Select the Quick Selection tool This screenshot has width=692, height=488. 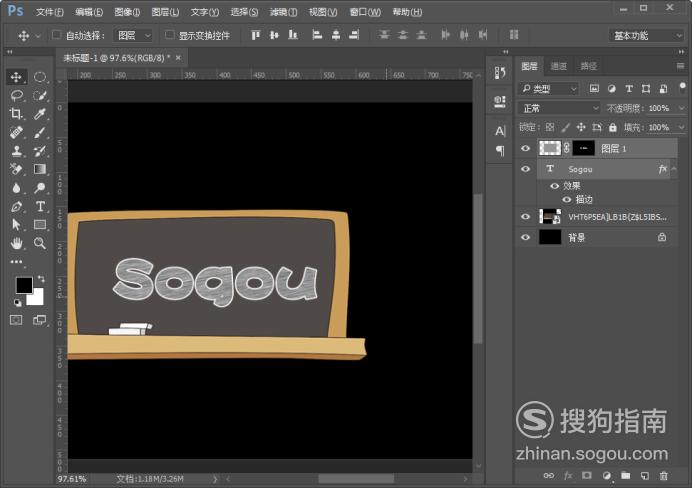pos(40,95)
